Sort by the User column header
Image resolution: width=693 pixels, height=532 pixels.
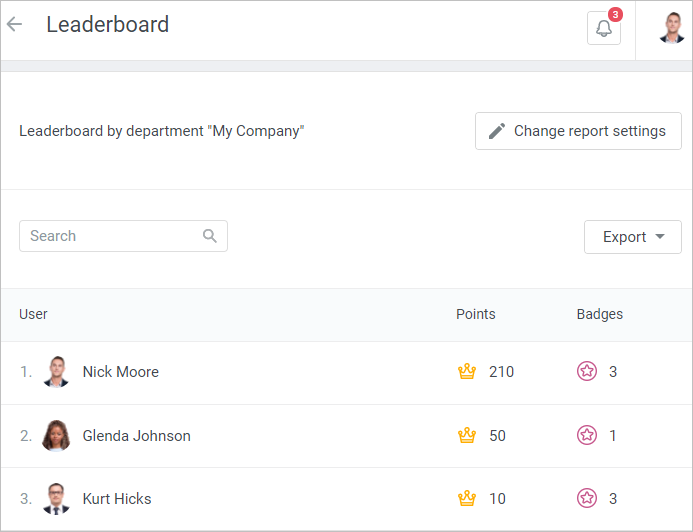33,314
